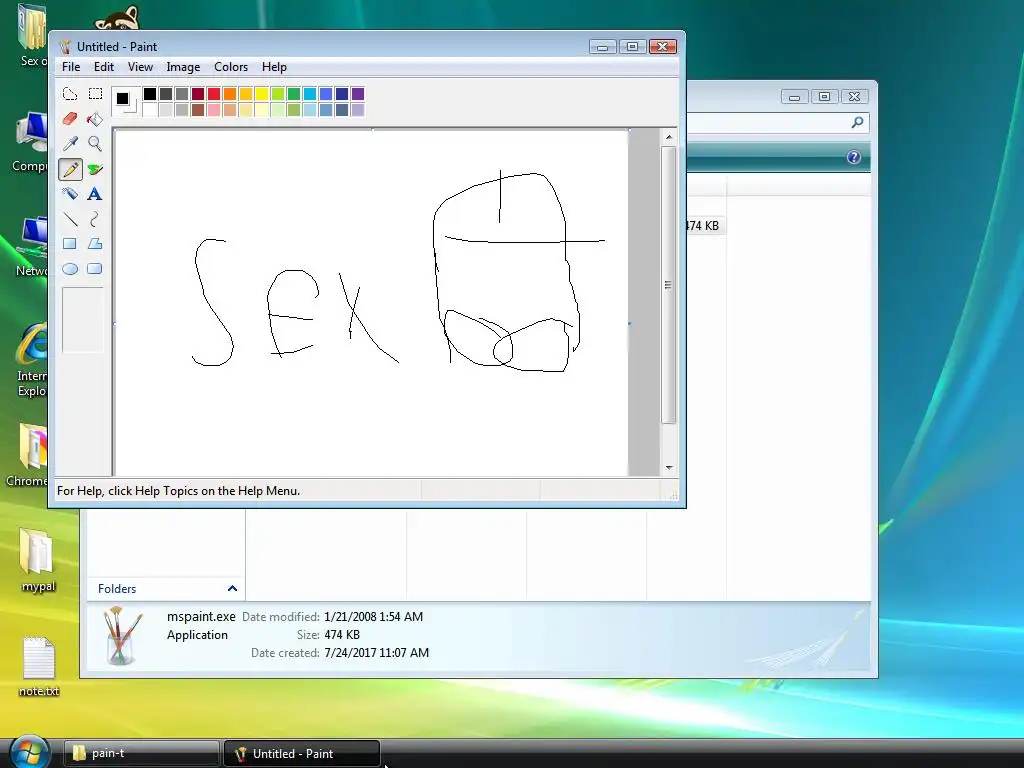The height and width of the screenshot is (768, 1024).
Task: Select the brown color swatch
Action: [x=198, y=110]
